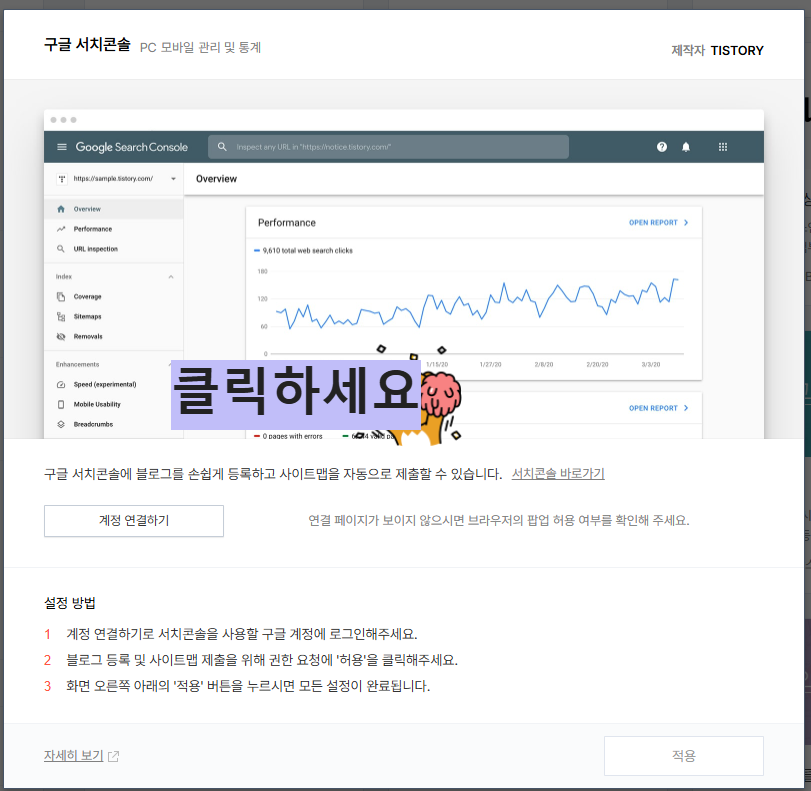Select the Overview home icon in preview sidebar
Image resolution: width=811 pixels, height=791 pixels.
coord(61,209)
